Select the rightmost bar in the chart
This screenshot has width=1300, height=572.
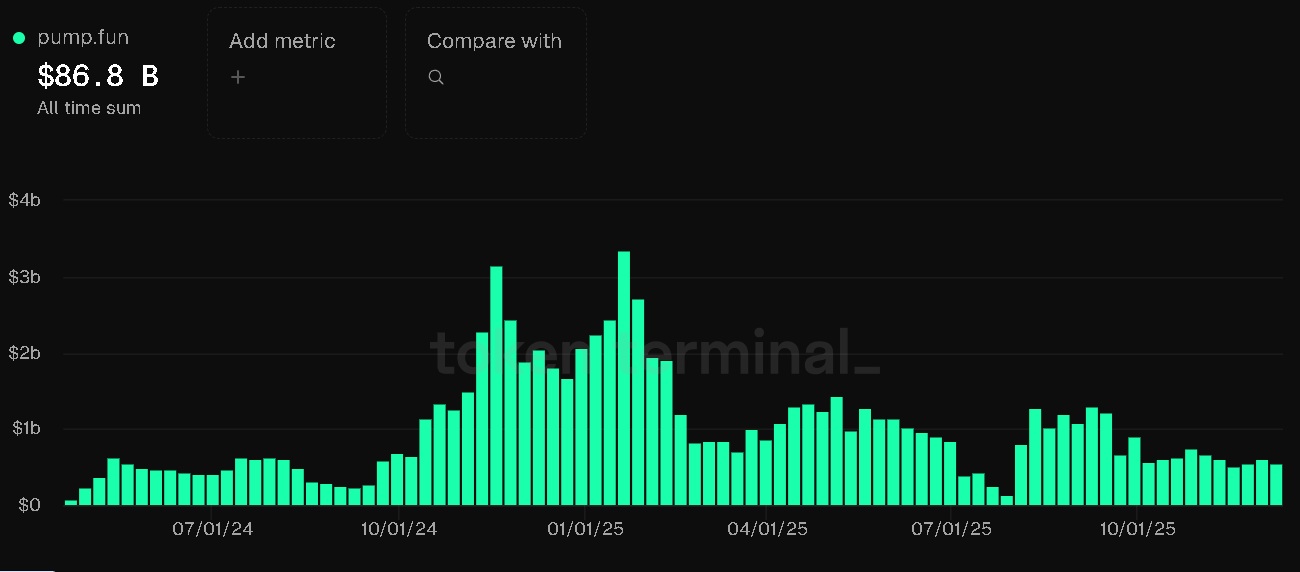1276,485
